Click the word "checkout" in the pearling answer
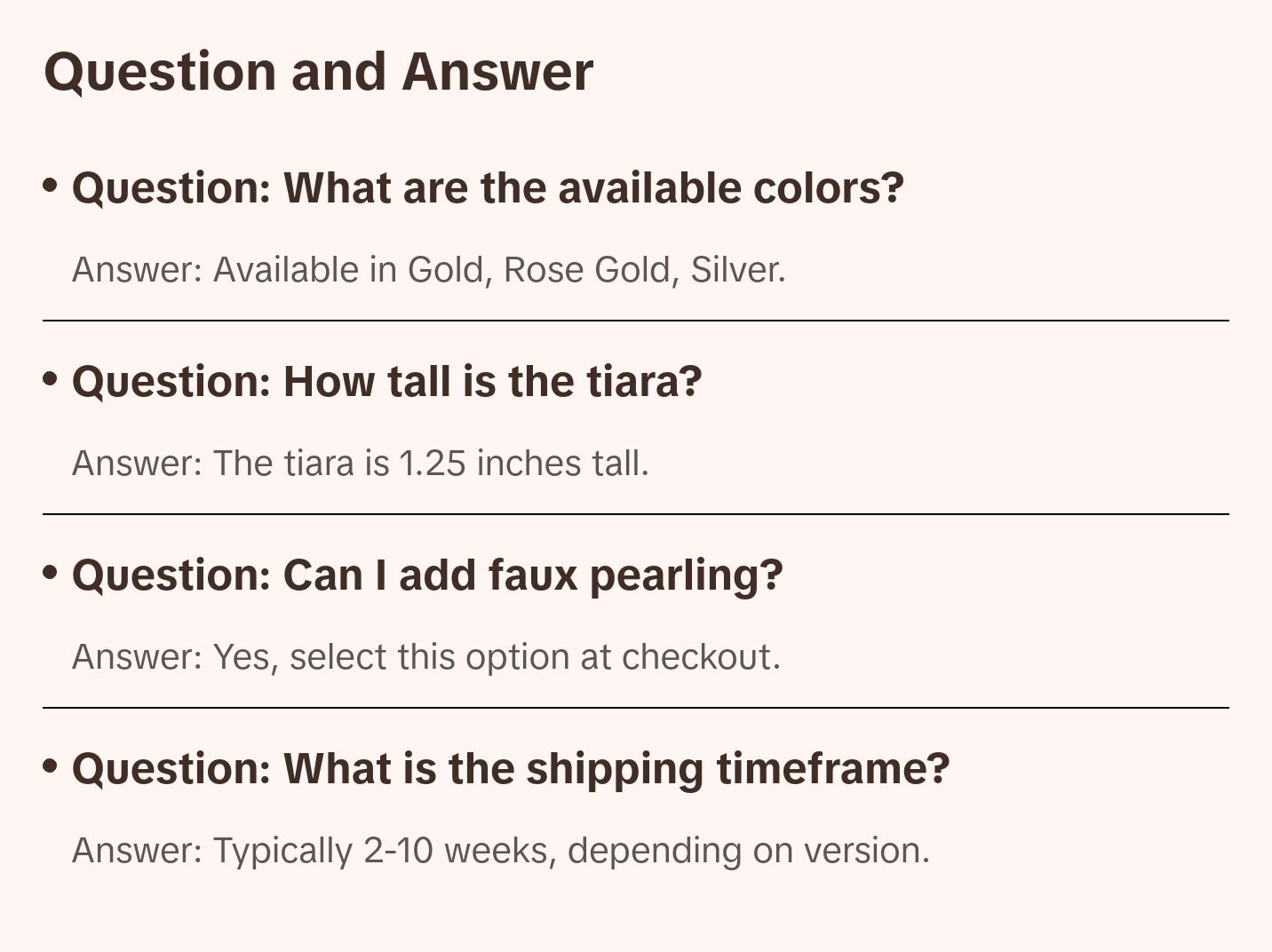1272x952 pixels. [700, 657]
